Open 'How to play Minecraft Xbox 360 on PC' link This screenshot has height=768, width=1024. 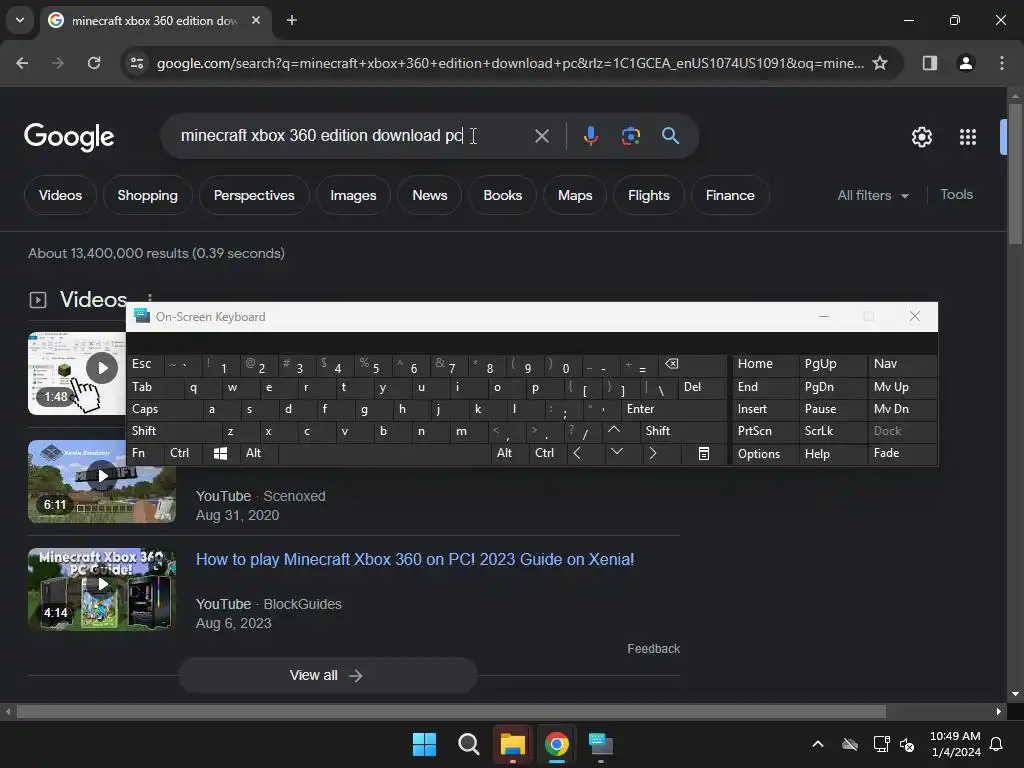point(415,560)
